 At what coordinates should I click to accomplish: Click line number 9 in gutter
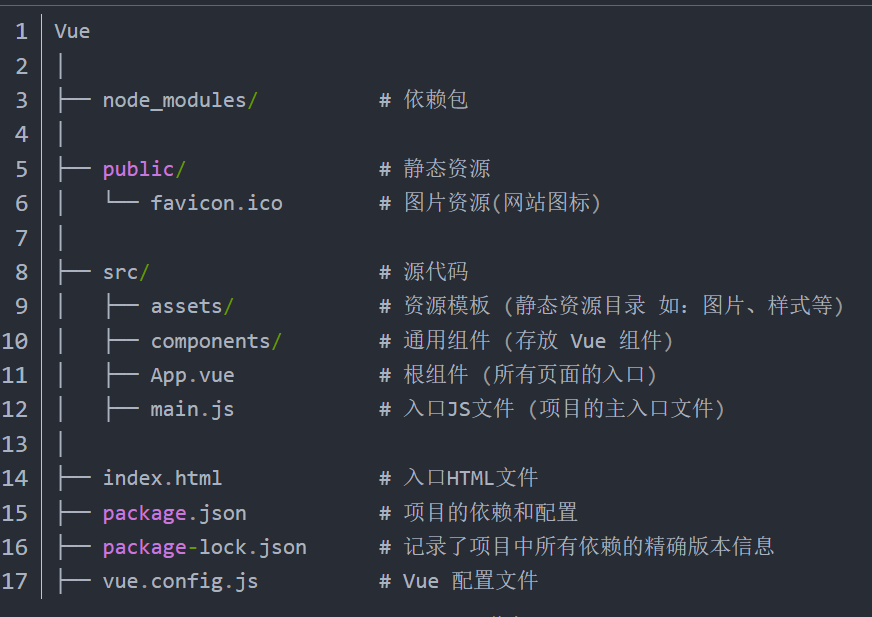coord(22,307)
